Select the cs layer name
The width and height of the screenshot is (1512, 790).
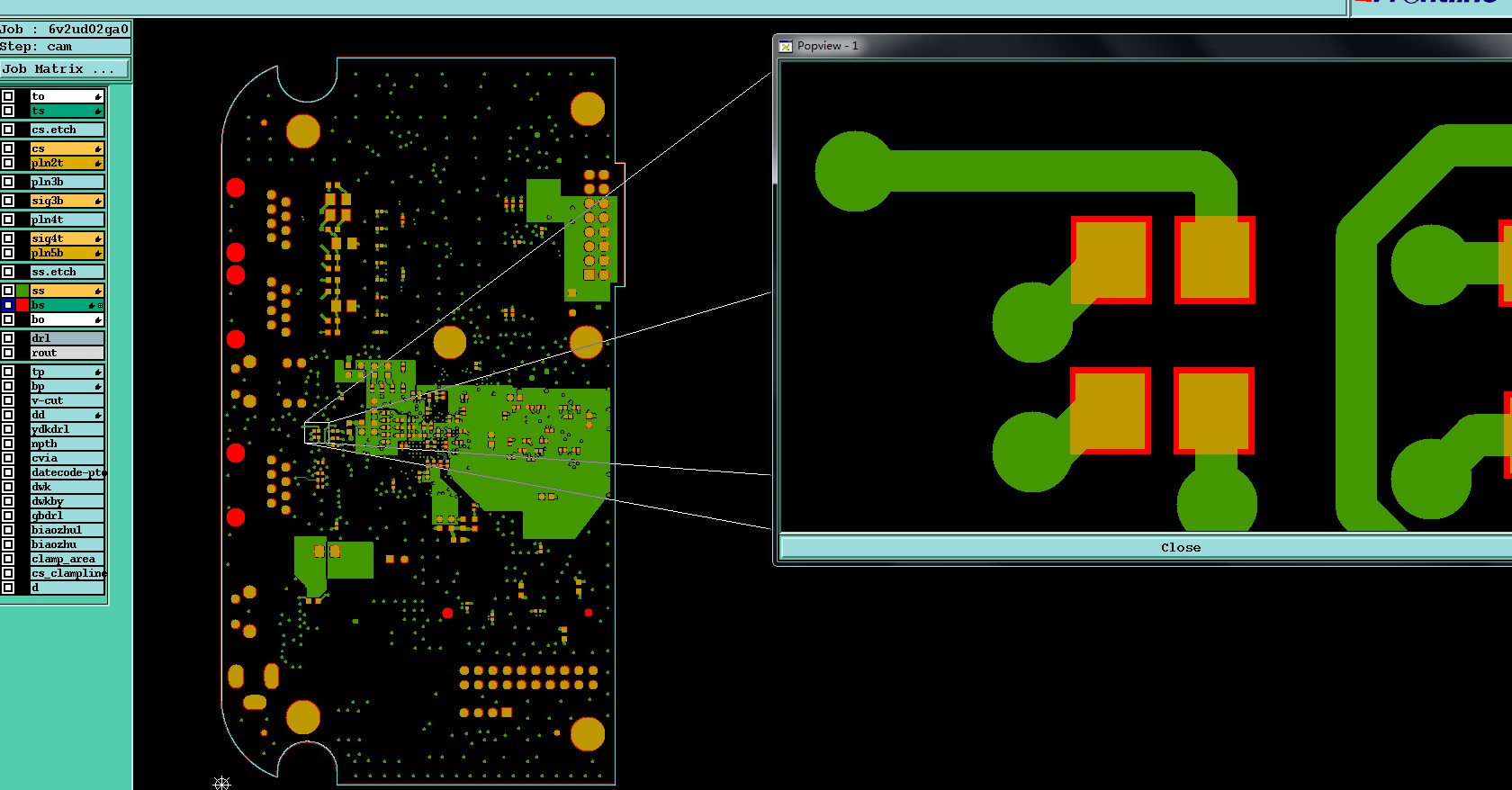coord(67,148)
